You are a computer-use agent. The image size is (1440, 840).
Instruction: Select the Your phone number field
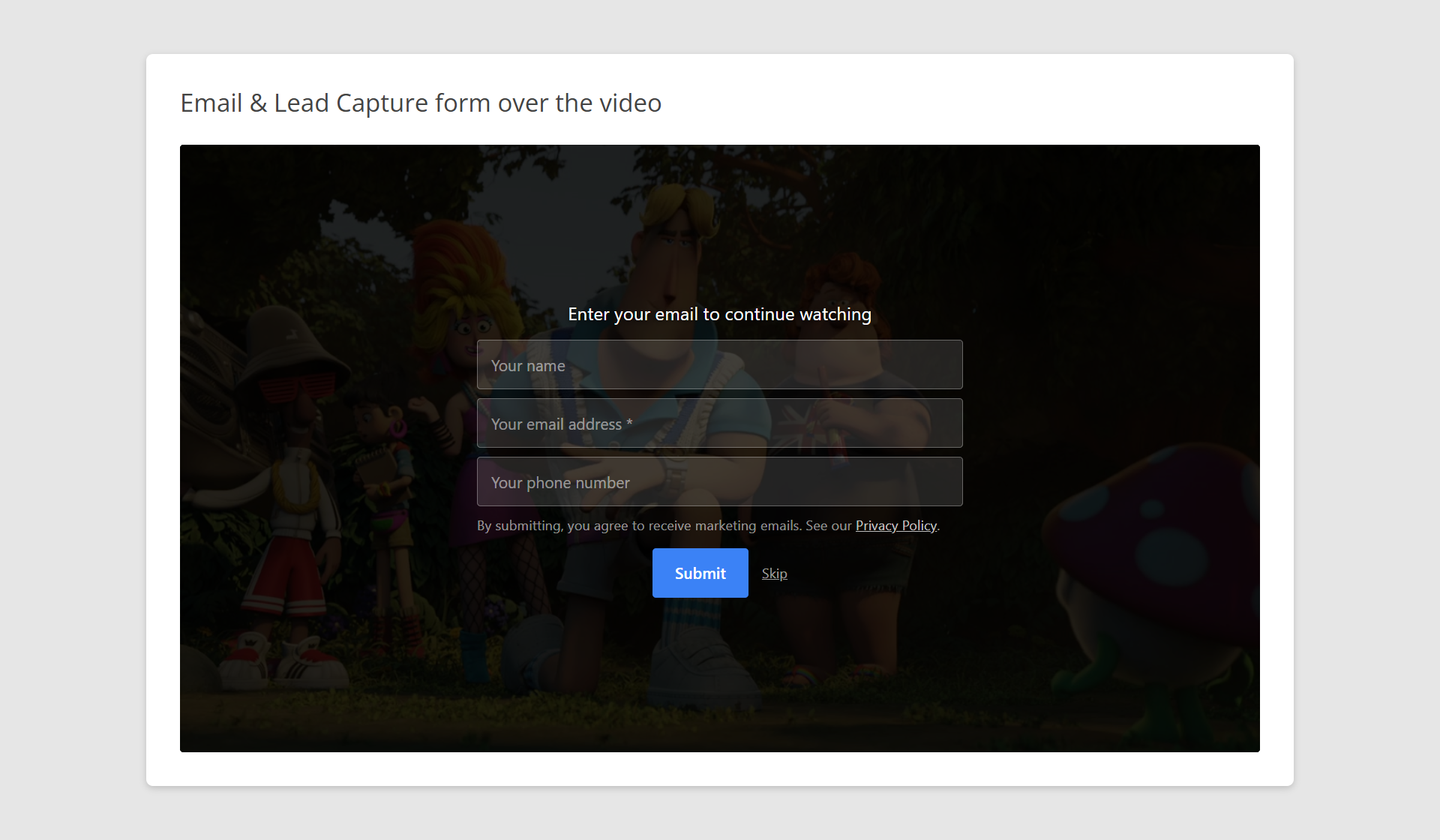[x=719, y=481]
